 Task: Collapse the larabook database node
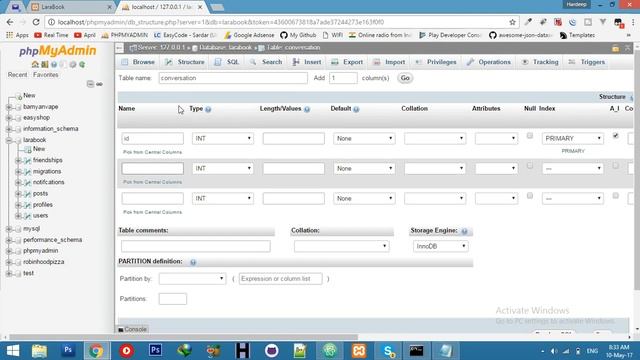[9, 140]
